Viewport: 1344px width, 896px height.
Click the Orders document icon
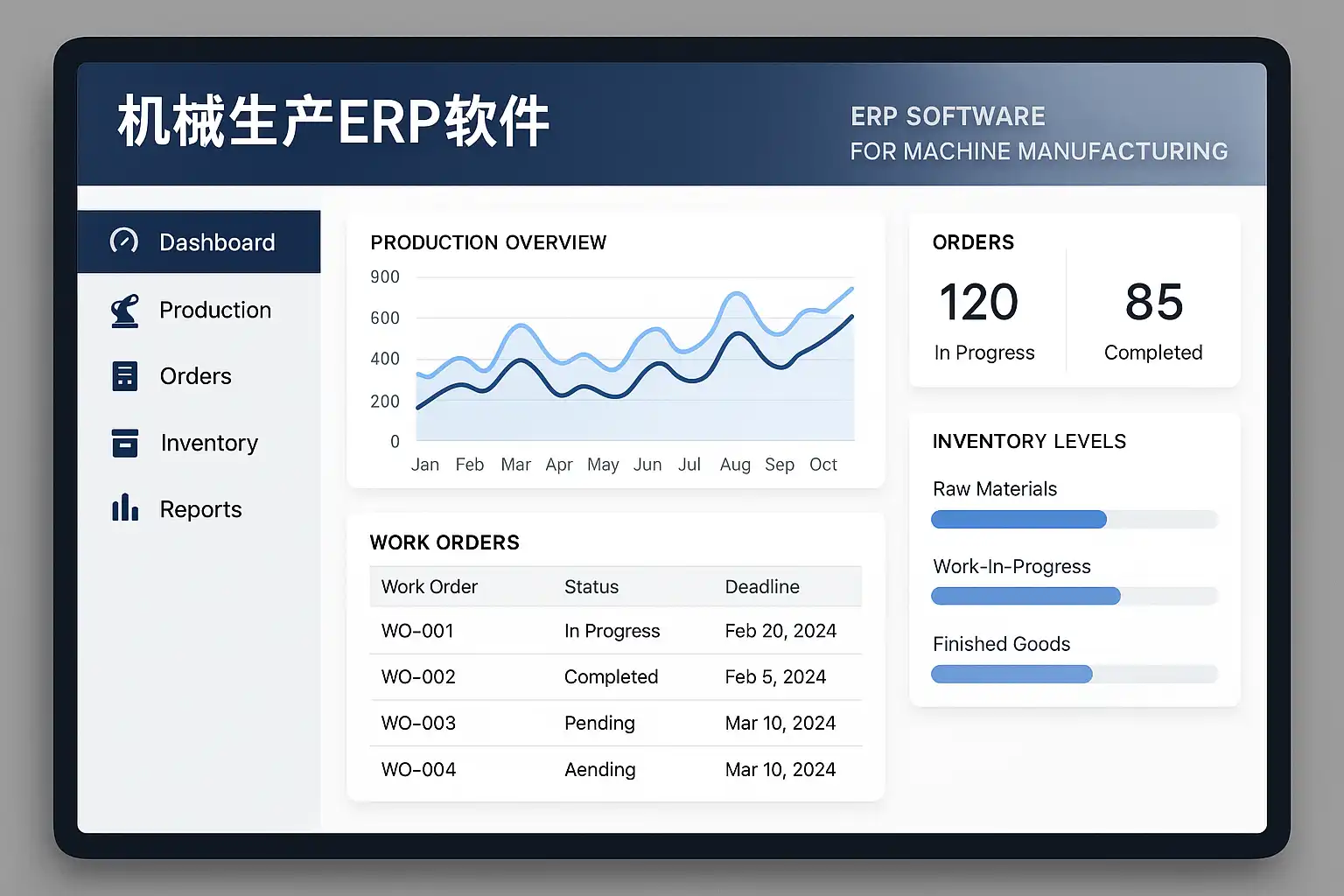(x=125, y=376)
